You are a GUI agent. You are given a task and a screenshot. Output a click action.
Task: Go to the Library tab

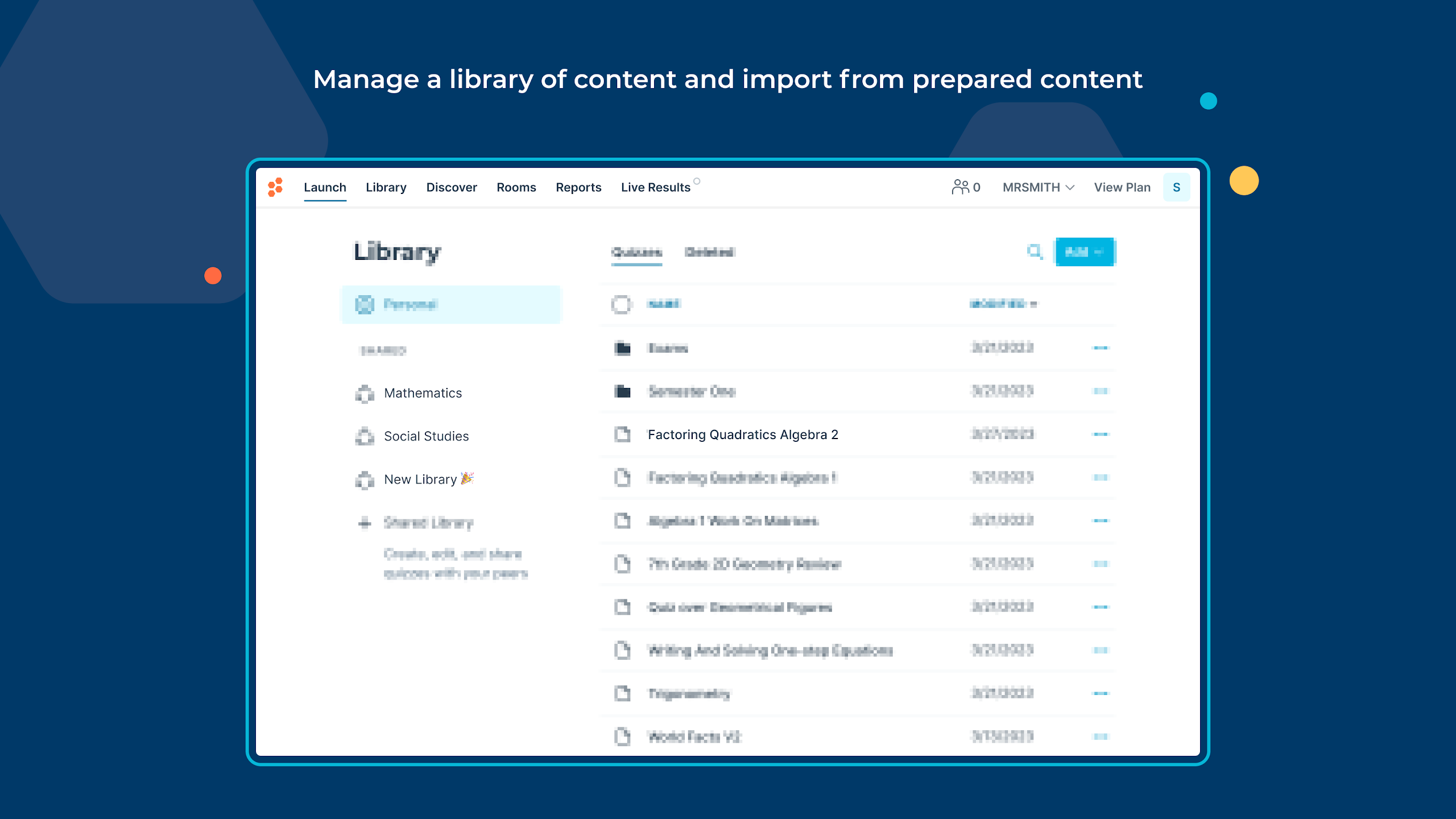(386, 187)
